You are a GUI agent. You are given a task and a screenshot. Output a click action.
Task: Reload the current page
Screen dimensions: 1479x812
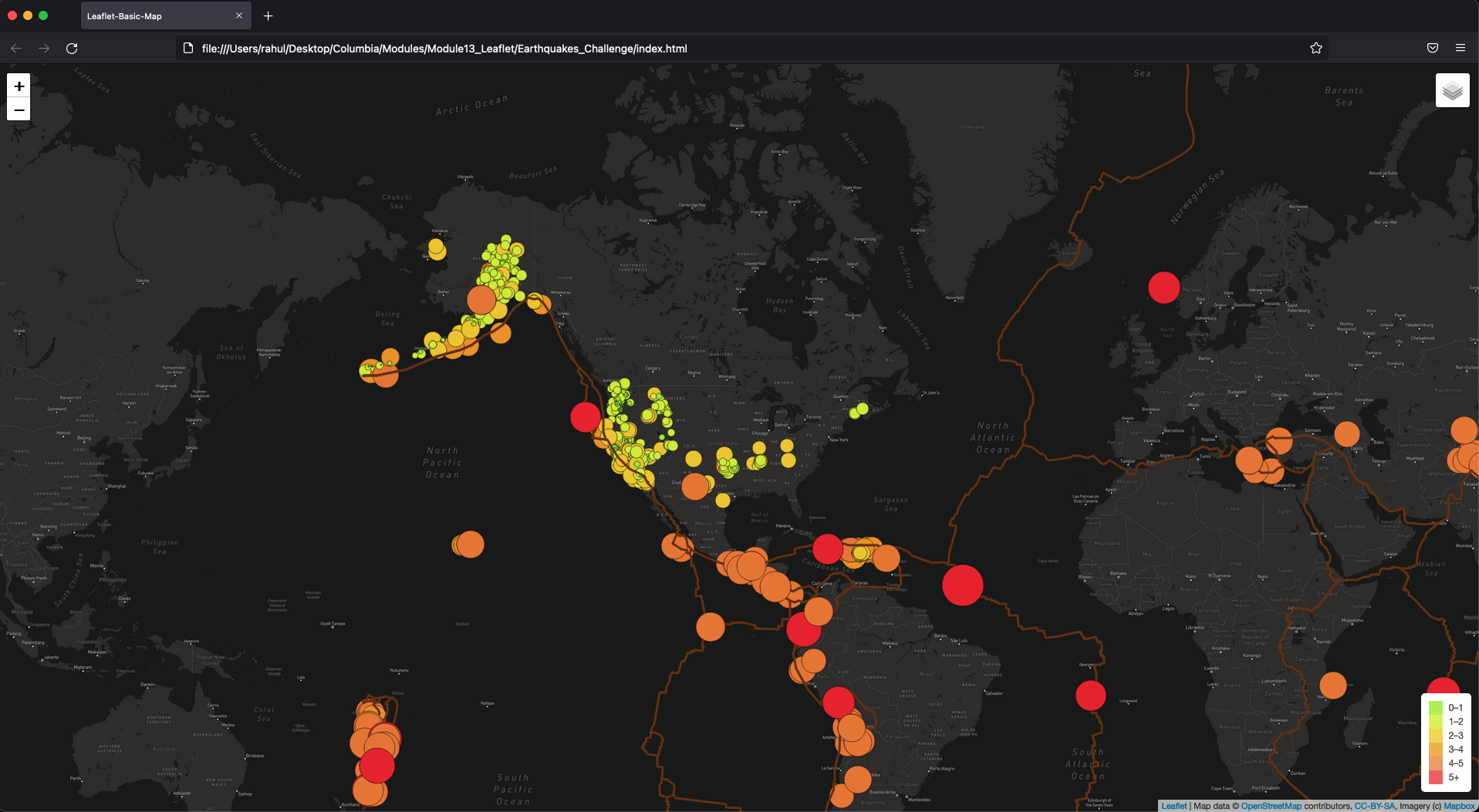72,48
